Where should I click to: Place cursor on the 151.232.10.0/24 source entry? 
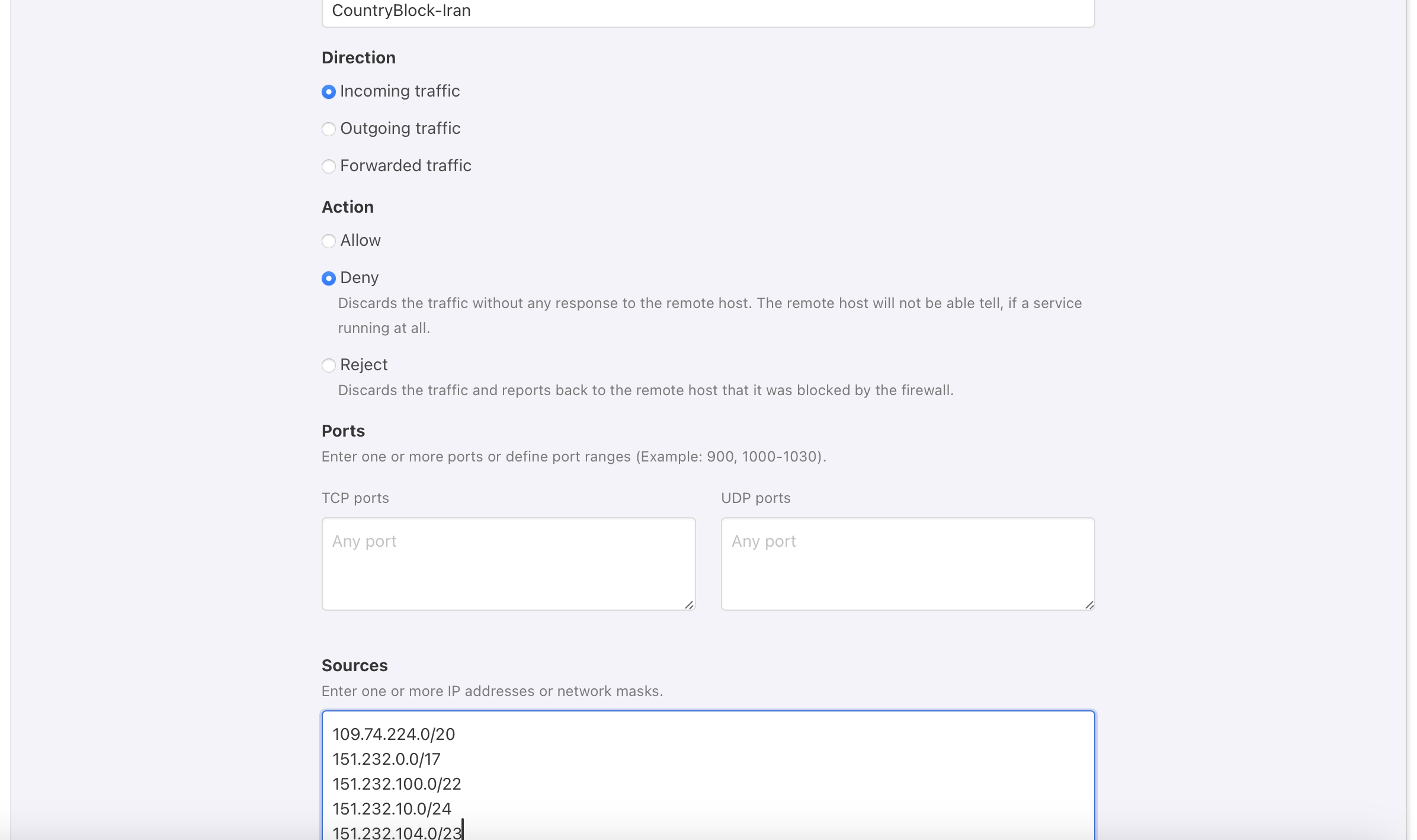[392, 809]
